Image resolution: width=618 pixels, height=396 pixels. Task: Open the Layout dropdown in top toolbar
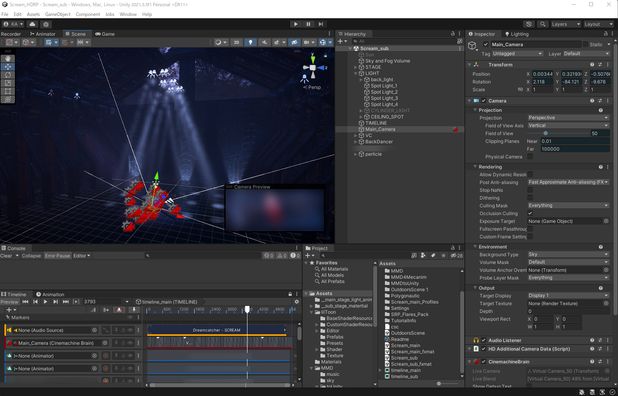coord(598,24)
